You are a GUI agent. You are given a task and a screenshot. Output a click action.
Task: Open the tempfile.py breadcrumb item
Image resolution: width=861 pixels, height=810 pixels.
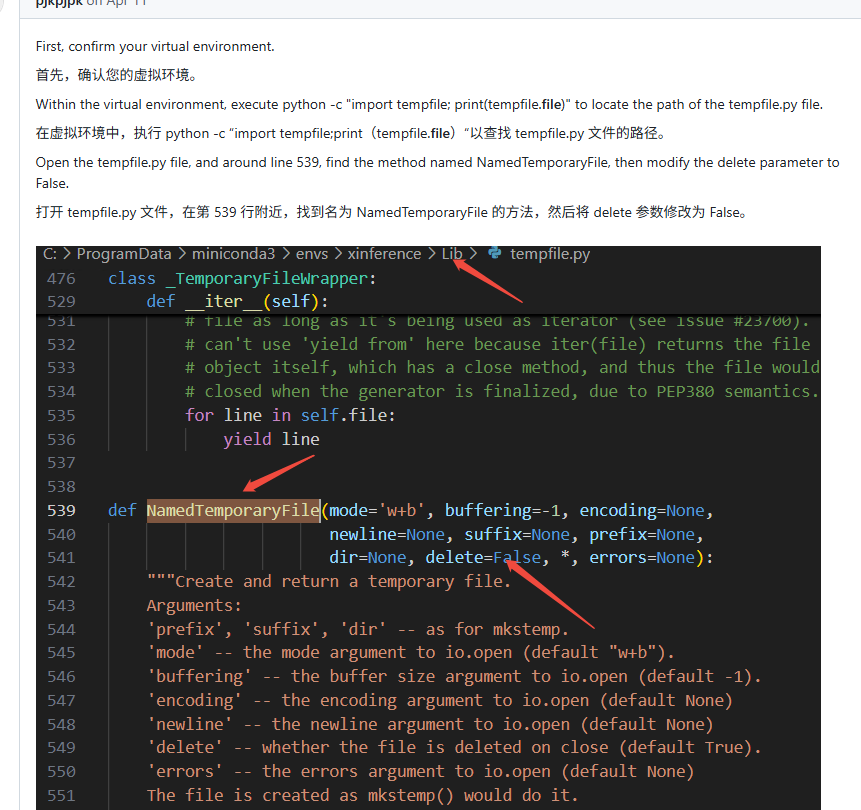coord(550,254)
